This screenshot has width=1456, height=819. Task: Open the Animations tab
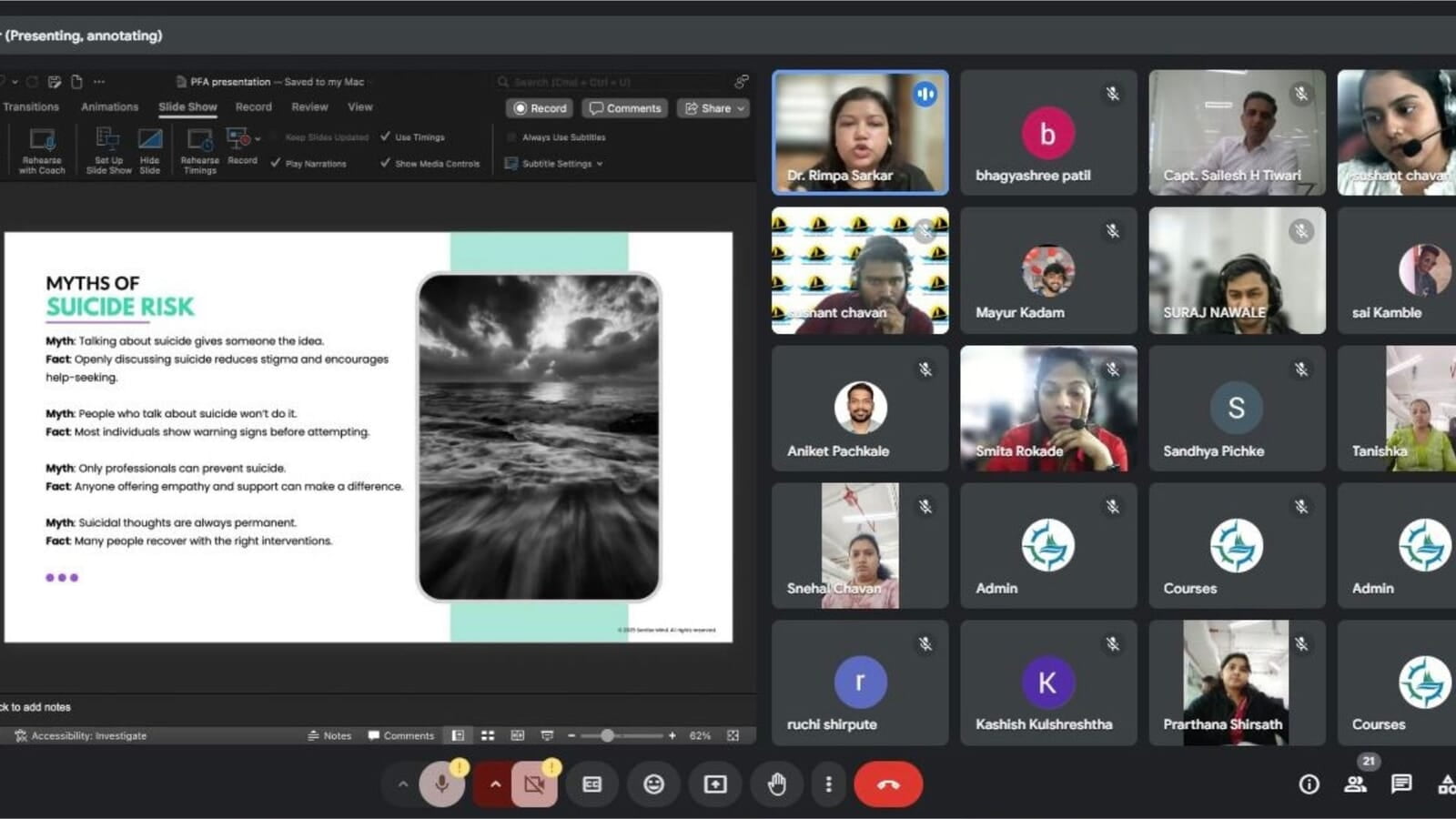tap(109, 106)
